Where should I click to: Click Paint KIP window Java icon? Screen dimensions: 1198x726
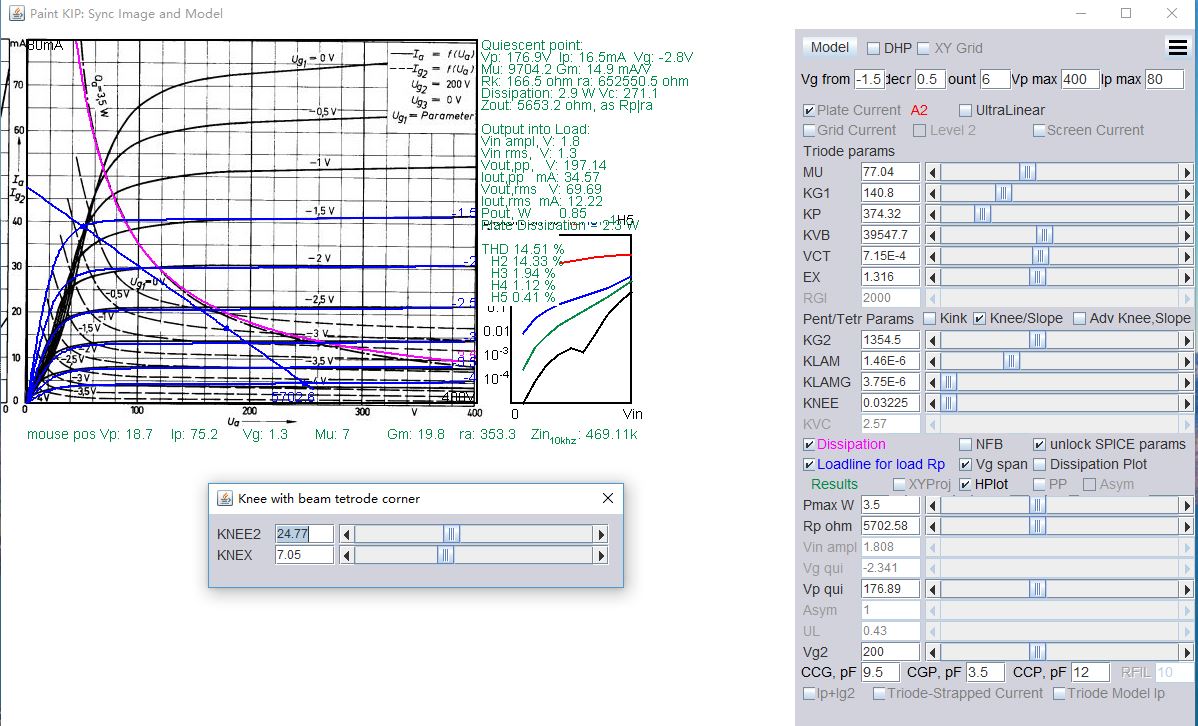[16, 13]
